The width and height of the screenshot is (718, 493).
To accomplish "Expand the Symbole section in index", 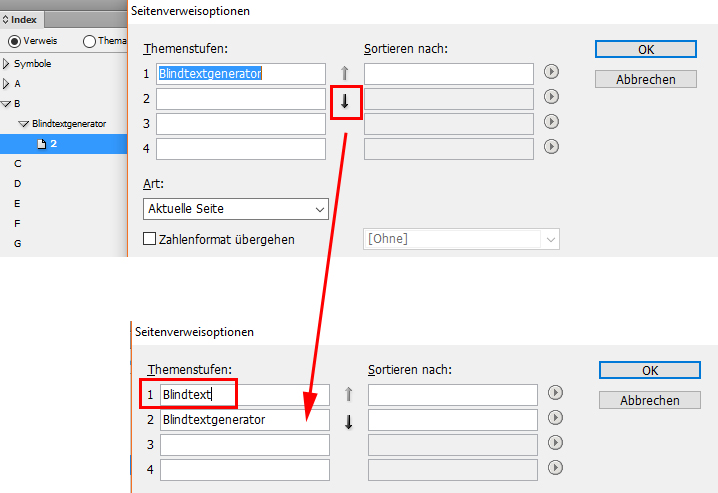I will coord(6,64).
